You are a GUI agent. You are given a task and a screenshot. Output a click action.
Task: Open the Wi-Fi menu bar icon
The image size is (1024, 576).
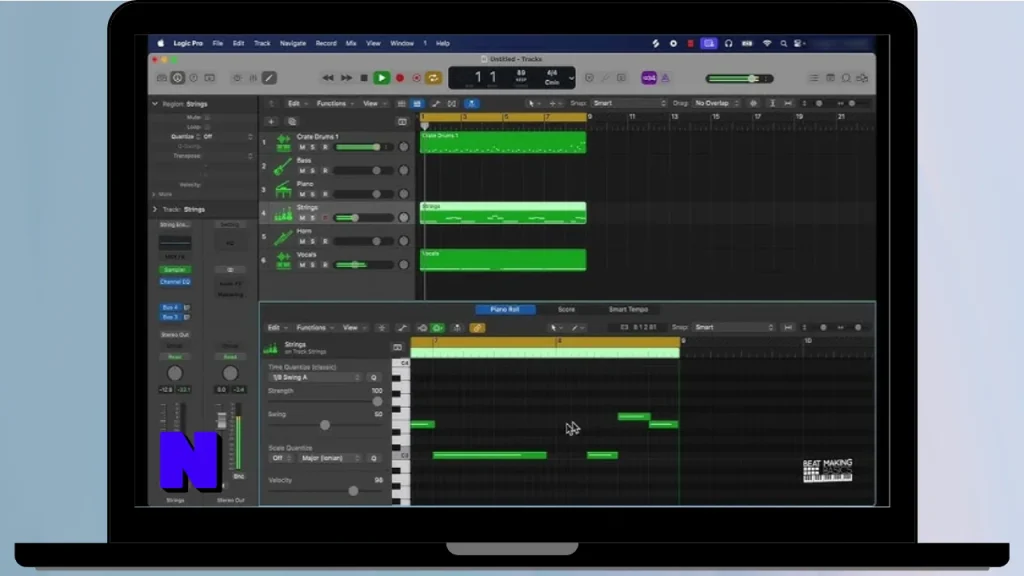click(767, 44)
